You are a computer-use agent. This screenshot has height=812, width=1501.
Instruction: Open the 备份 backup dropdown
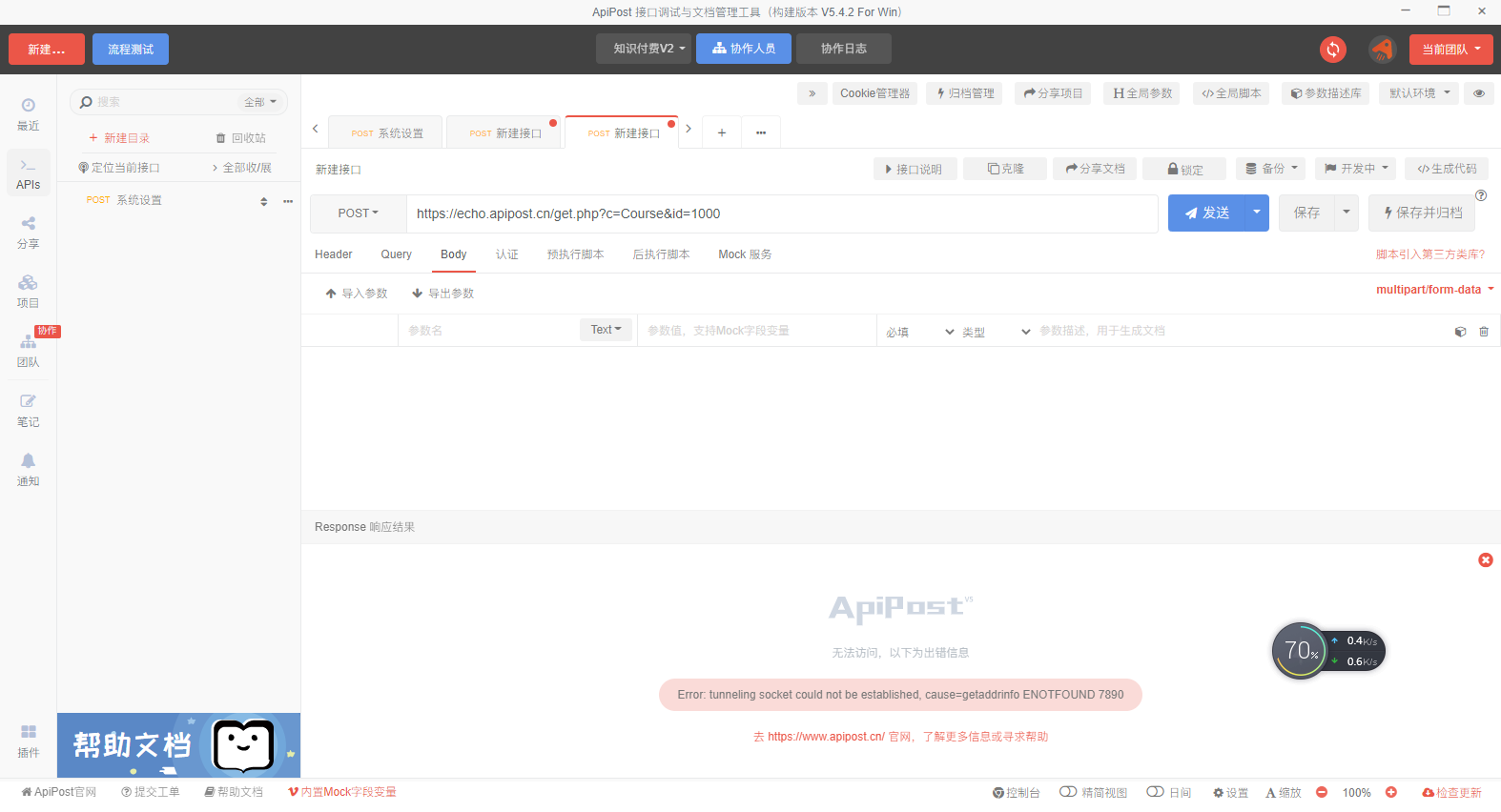(x=1271, y=169)
